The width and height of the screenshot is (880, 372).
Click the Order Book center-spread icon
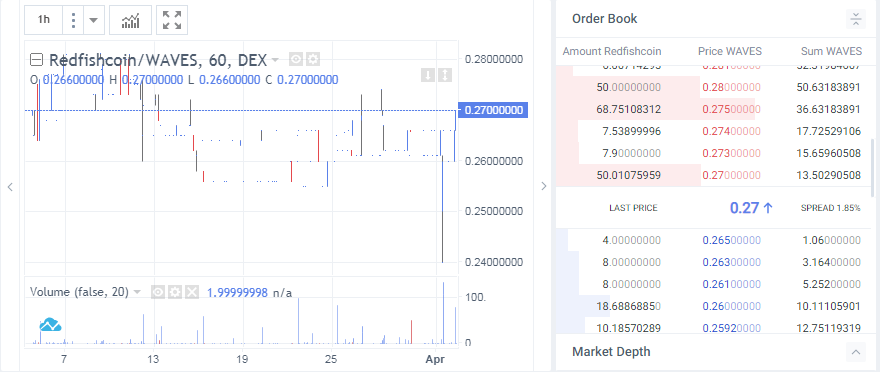[855, 19]
